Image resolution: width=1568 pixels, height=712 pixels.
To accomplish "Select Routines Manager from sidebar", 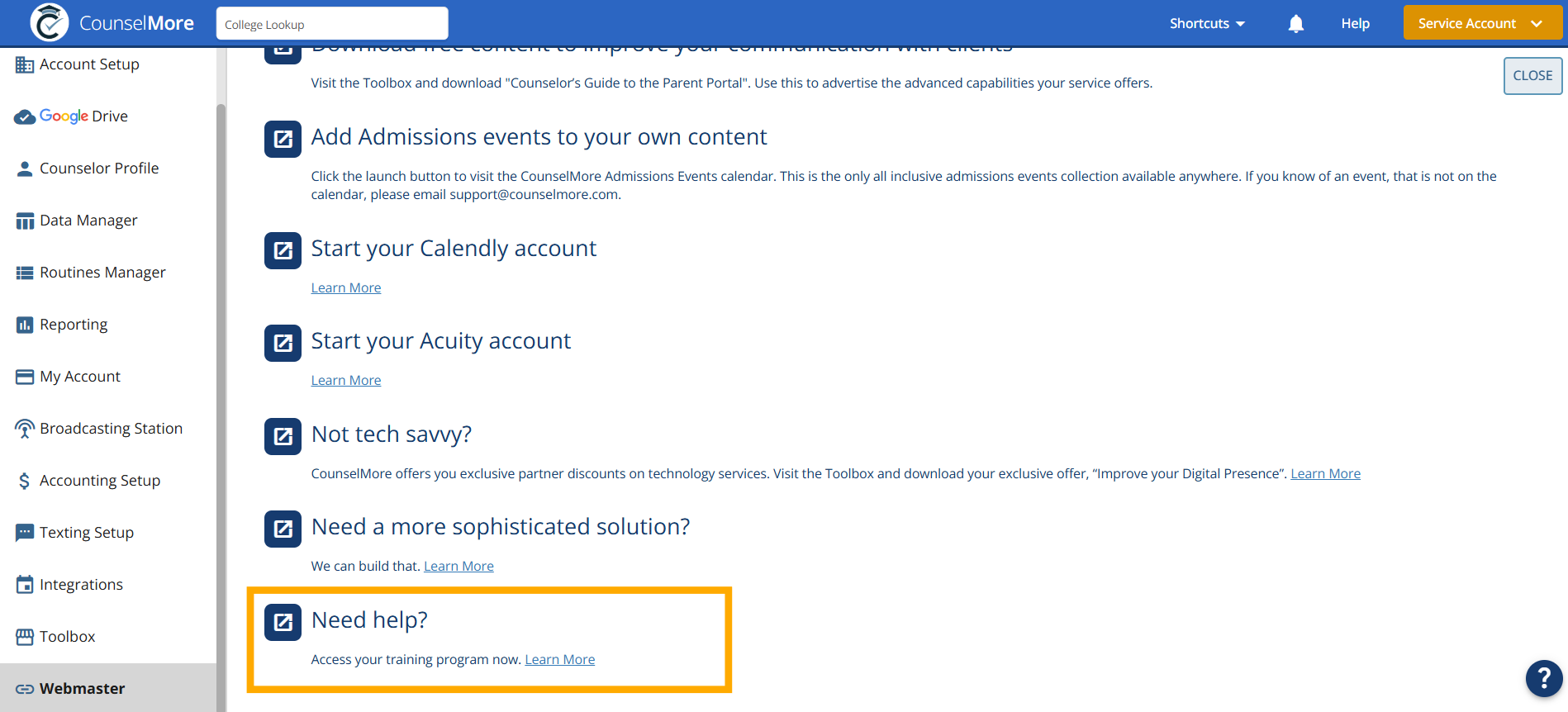I will 102,273.
